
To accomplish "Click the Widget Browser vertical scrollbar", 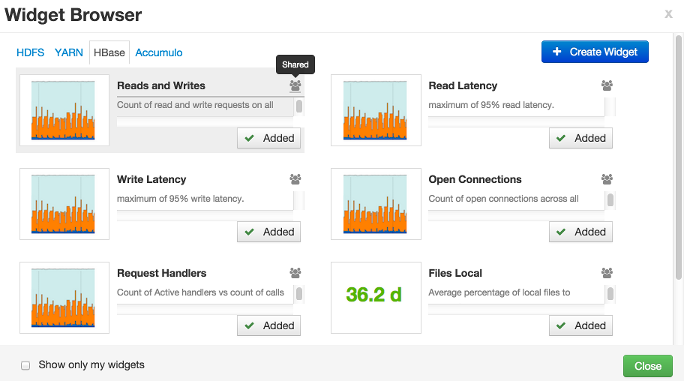I will pyautogui.click(x=678, y=157).
